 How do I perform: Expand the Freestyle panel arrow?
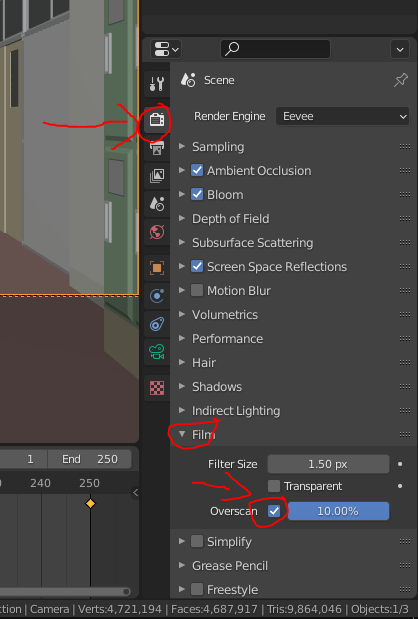(x=182, y=589)
